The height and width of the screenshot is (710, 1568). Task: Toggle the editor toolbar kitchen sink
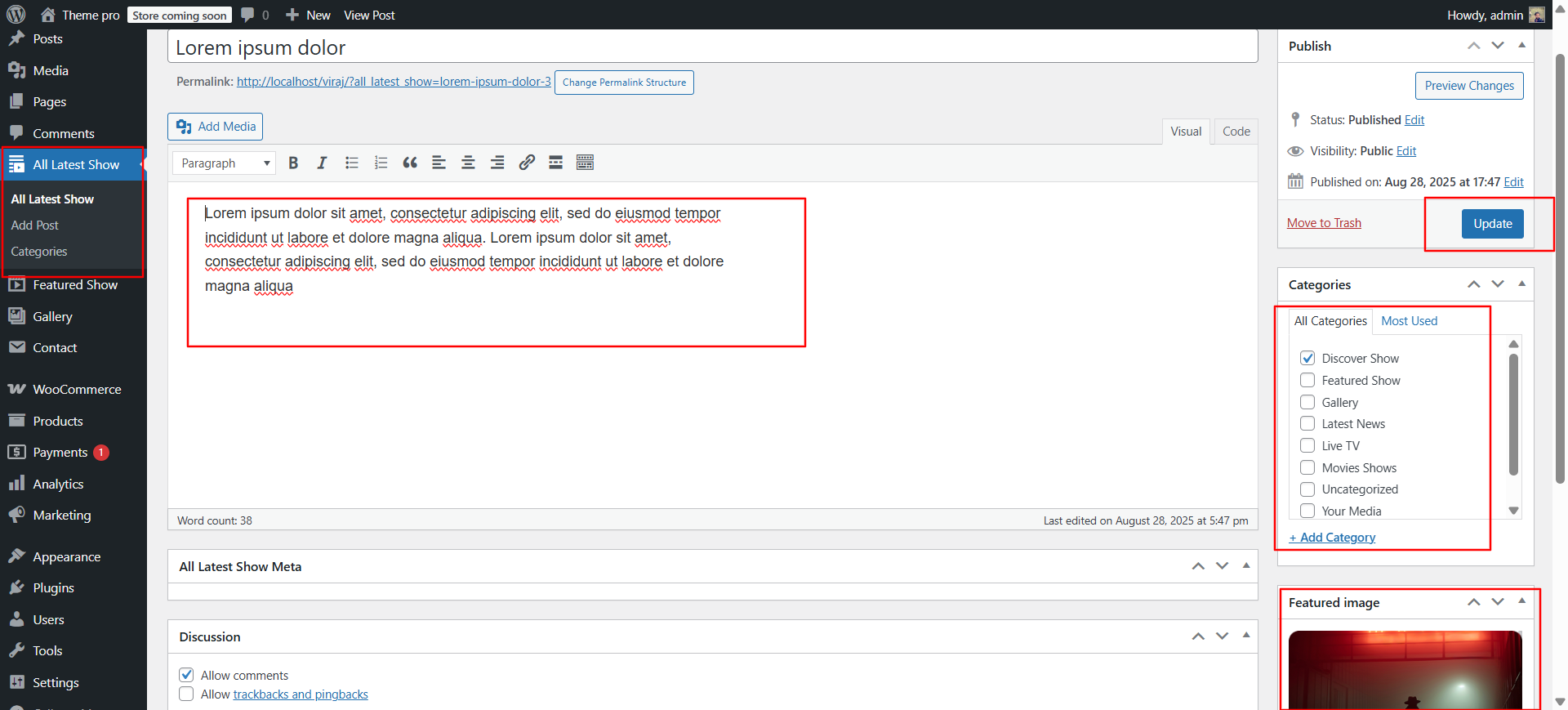(585, 163)
